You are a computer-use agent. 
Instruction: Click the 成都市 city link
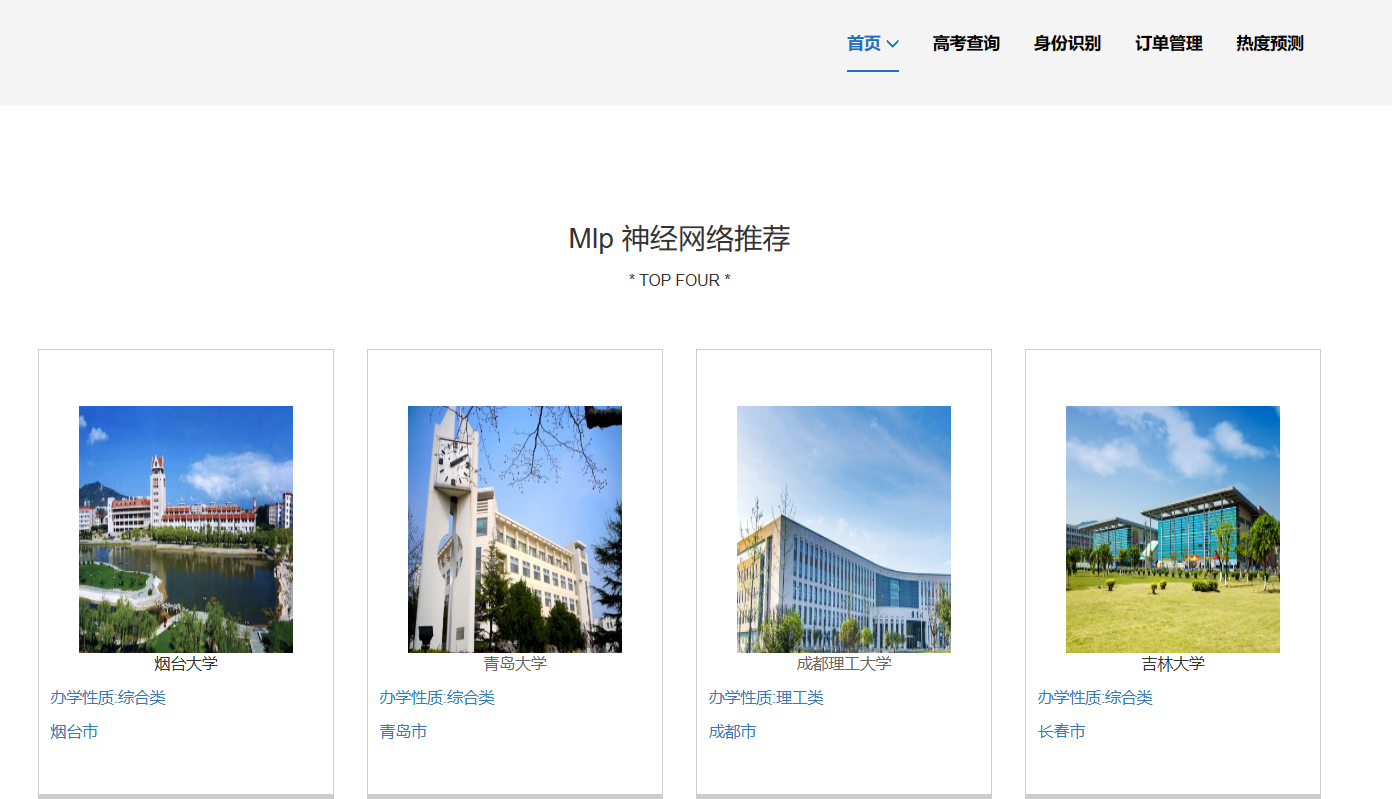(x=732, y=732)
